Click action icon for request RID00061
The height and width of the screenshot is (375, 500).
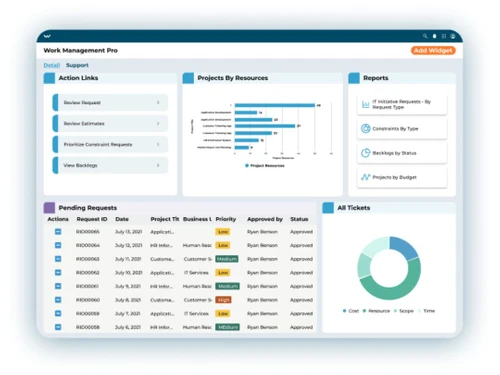point(58,286)
